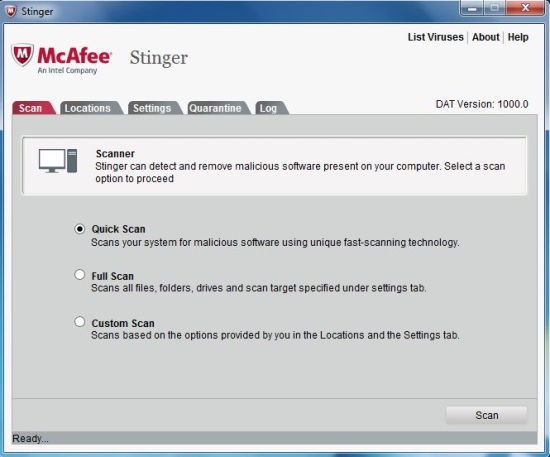Start scanning with the Scan button
This screenshot has height=457, width=550.
[487, 415]
